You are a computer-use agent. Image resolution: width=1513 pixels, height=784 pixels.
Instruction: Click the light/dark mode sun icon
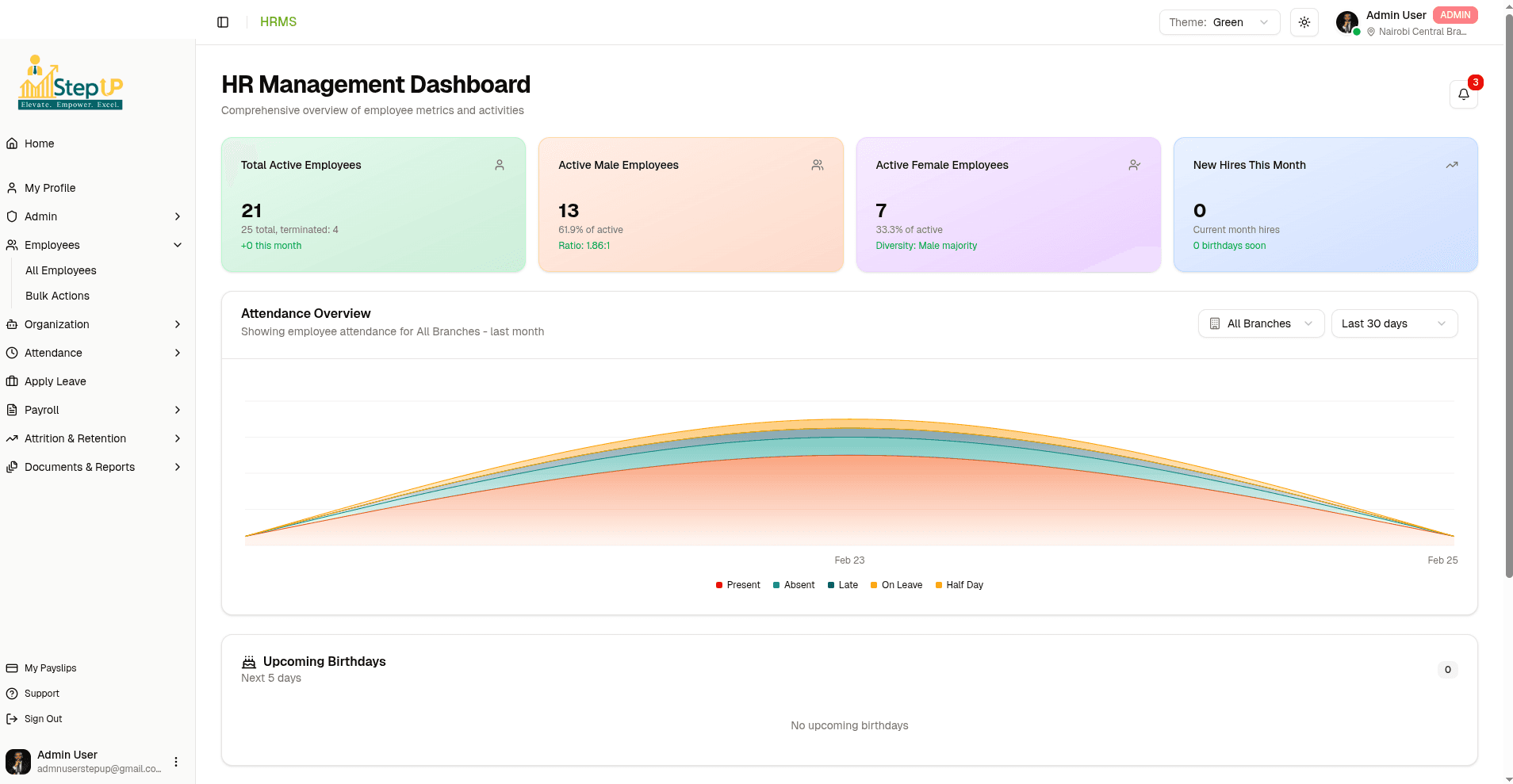click(1304, 22)
